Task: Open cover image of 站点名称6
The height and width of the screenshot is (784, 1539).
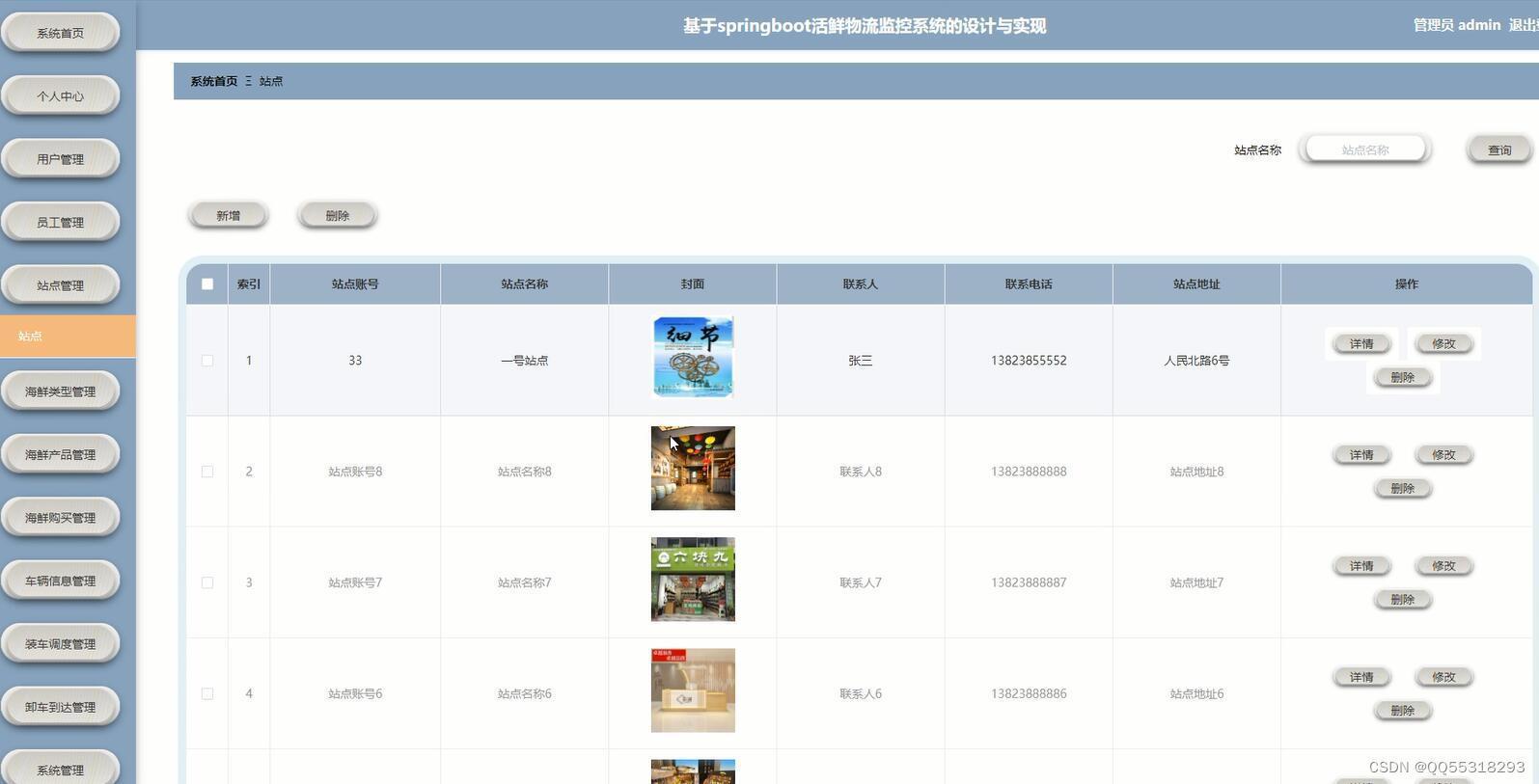Action: click(693, 690)
